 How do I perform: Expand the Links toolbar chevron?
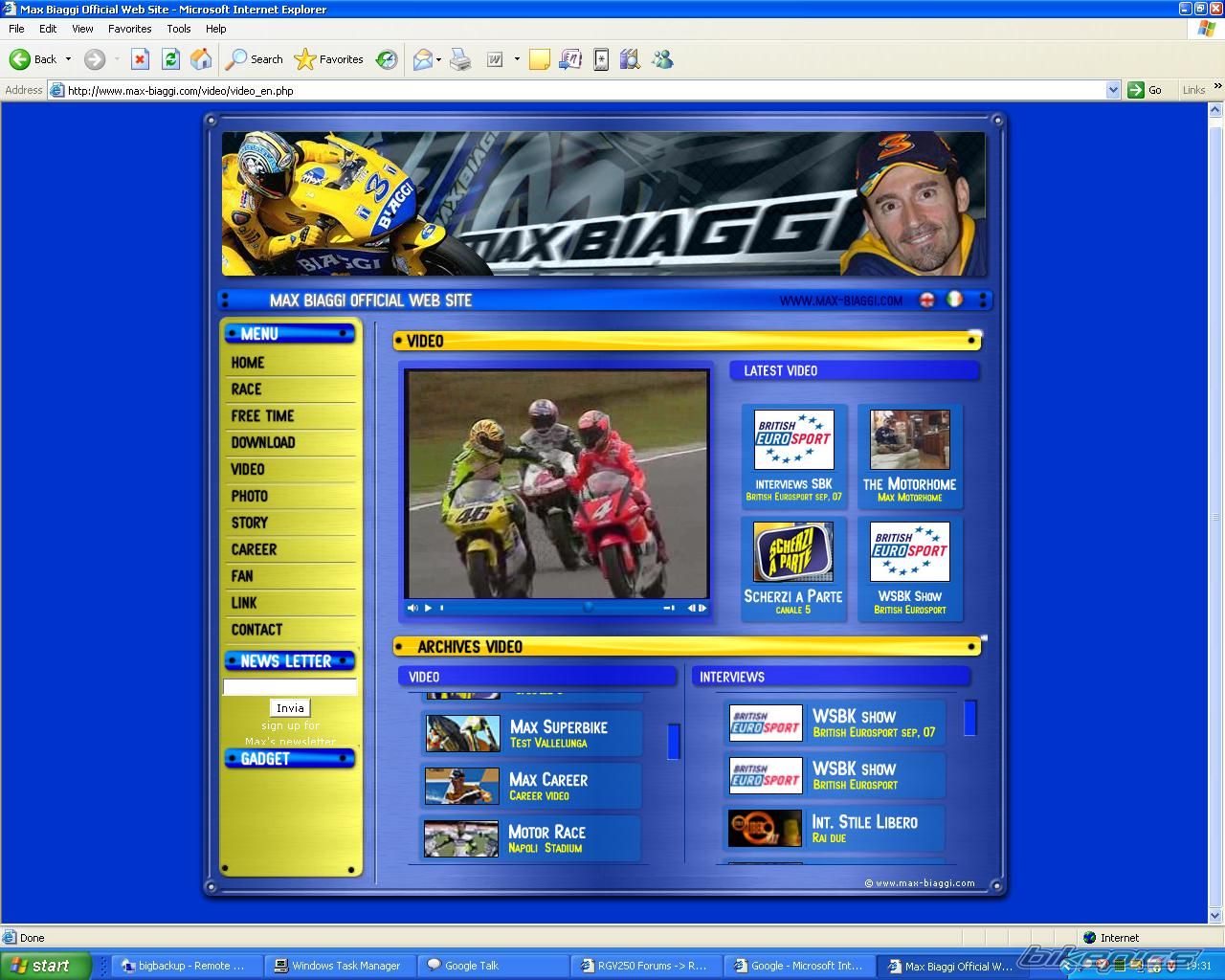point(1217,87)
